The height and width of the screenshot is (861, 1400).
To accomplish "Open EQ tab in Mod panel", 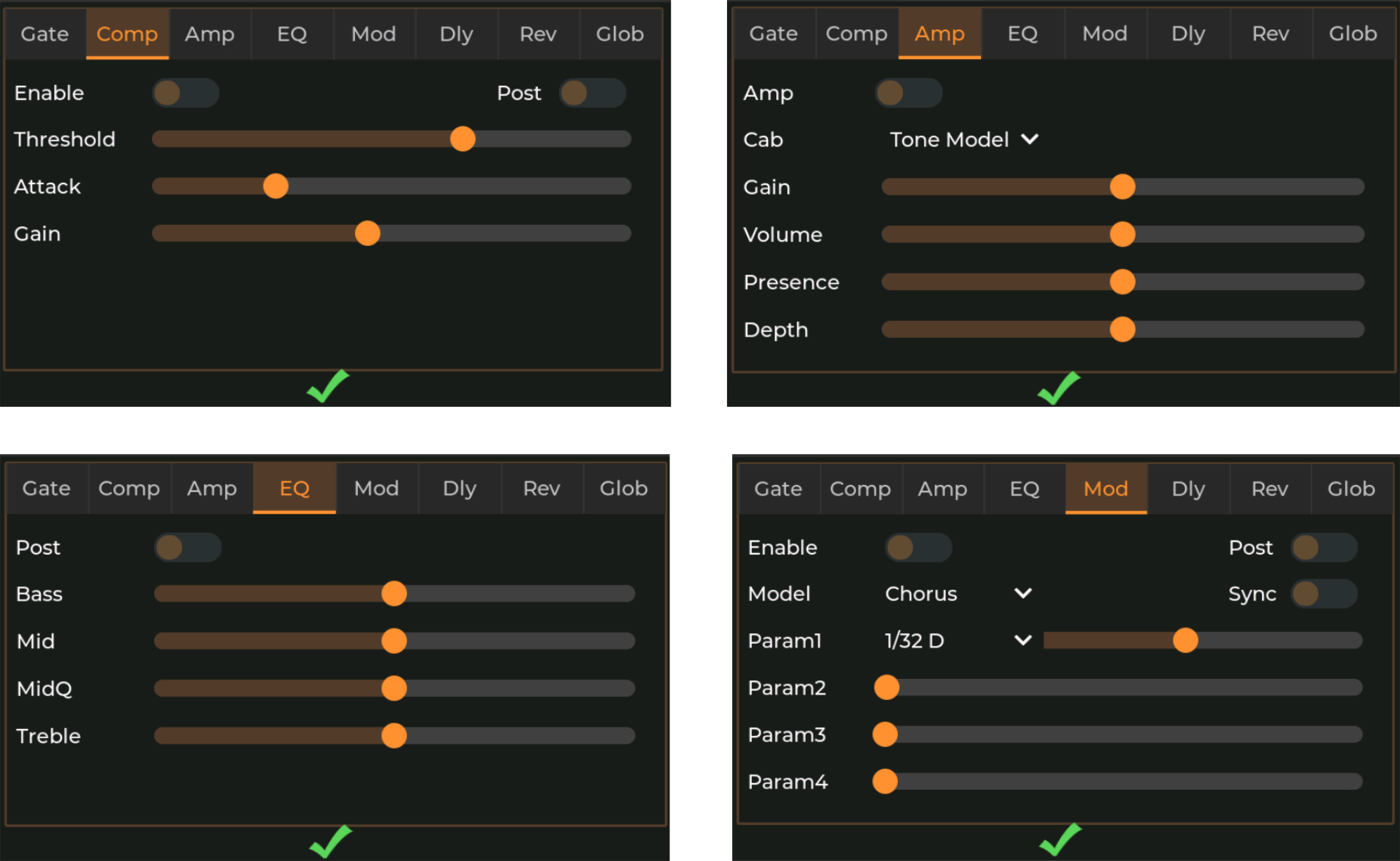I will 1025,488.
